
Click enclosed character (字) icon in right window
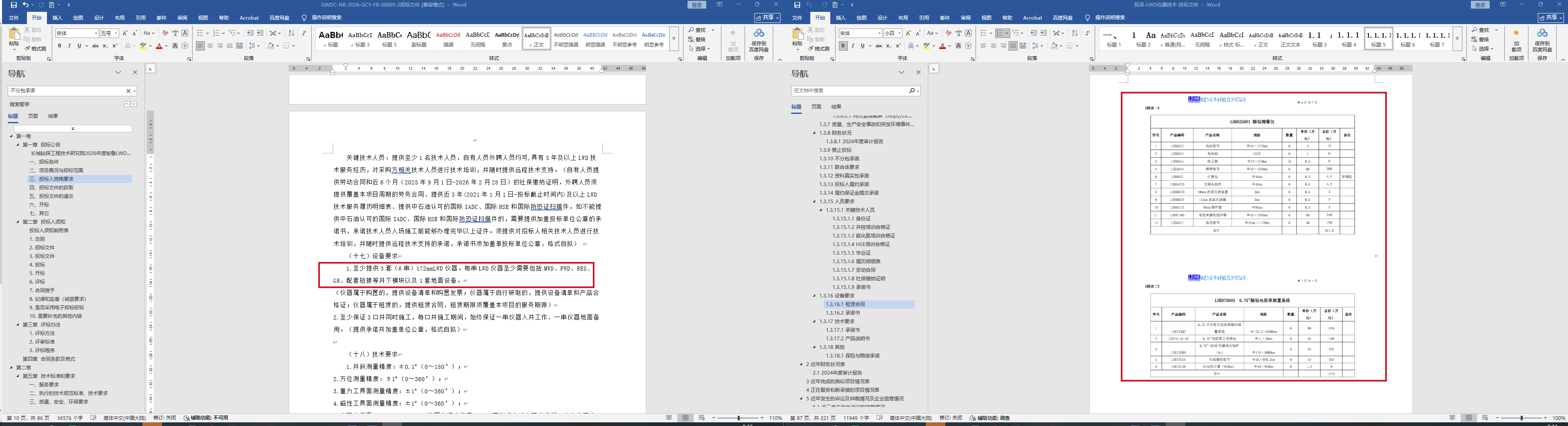(969, 46)
